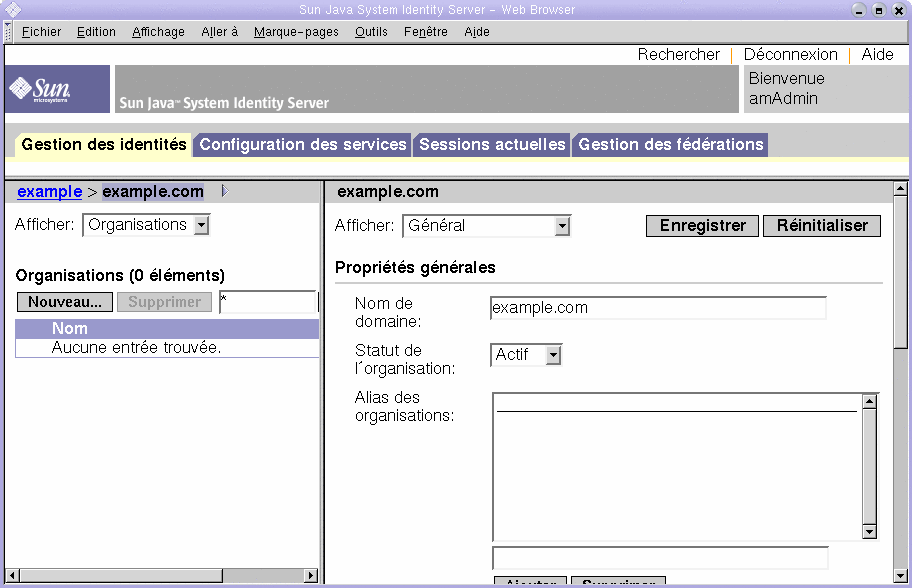Switch to Configuration des services tab

302,144
